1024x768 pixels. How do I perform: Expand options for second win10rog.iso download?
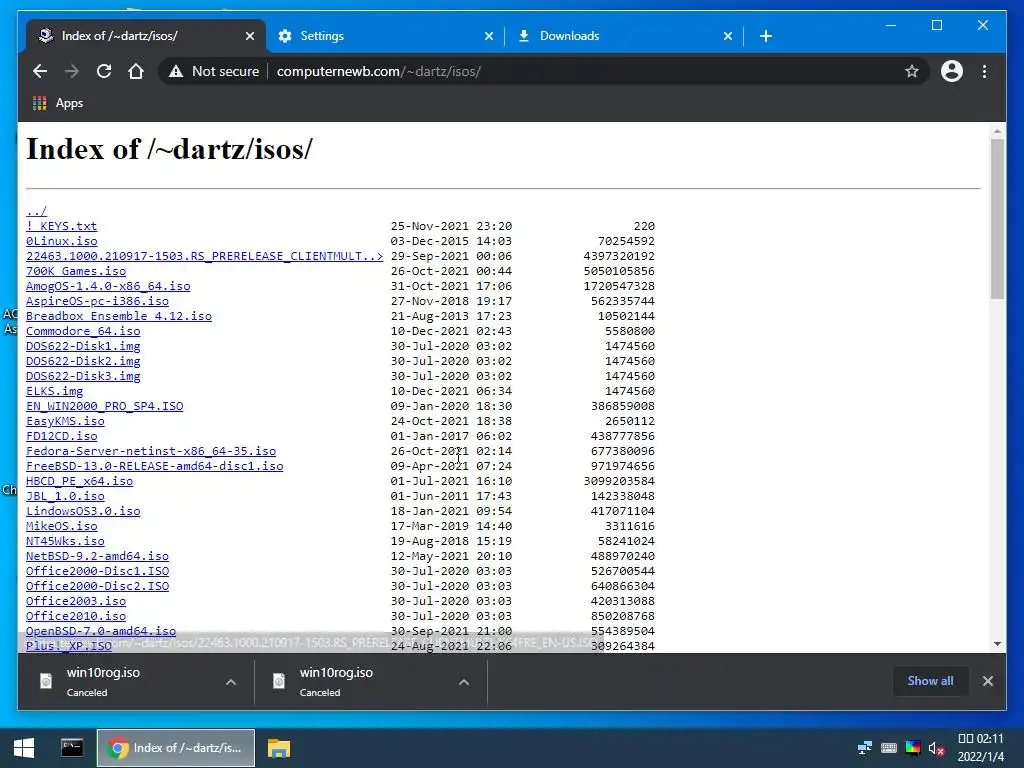click(x=464, y=682)
